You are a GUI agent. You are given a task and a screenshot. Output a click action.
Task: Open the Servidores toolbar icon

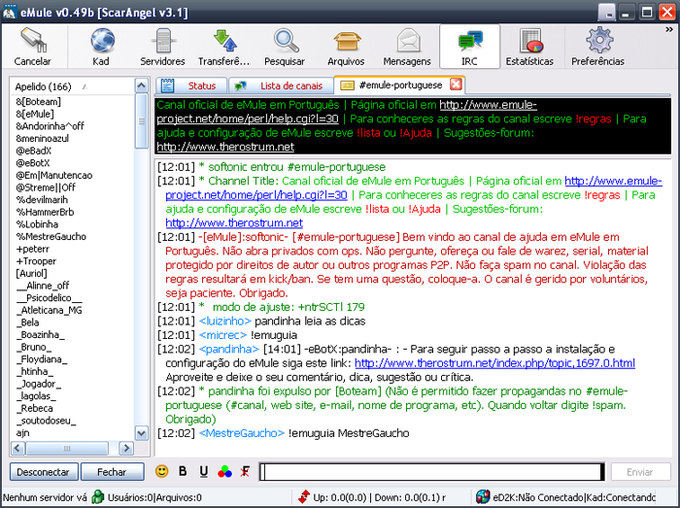(163, 41)
